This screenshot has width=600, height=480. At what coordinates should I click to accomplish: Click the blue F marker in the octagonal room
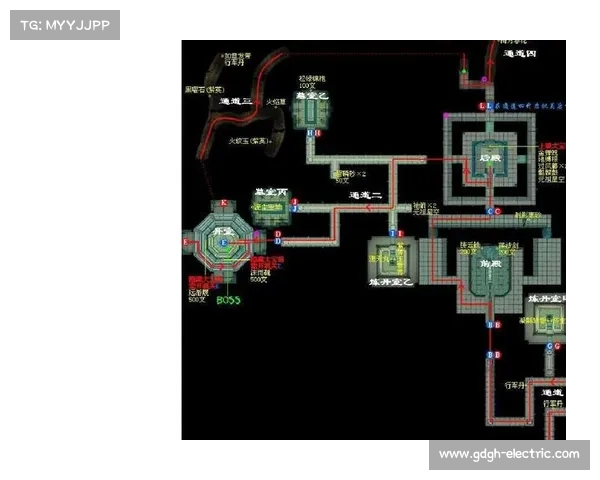[x=224, y=242]
